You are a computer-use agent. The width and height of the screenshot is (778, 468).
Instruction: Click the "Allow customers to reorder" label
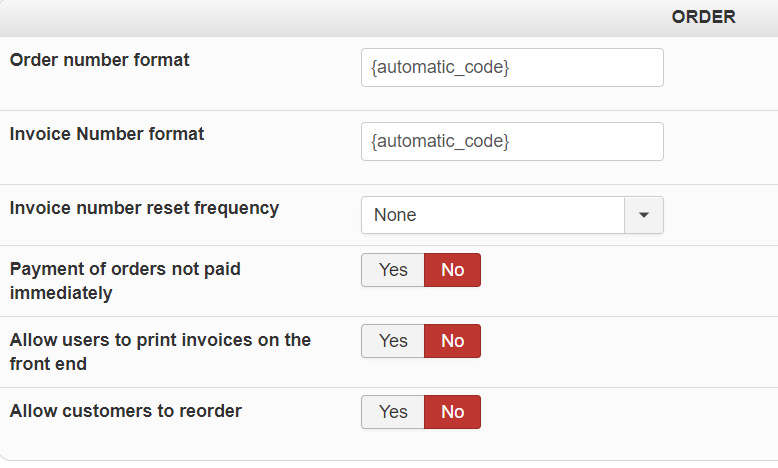(x=126, y=410)
